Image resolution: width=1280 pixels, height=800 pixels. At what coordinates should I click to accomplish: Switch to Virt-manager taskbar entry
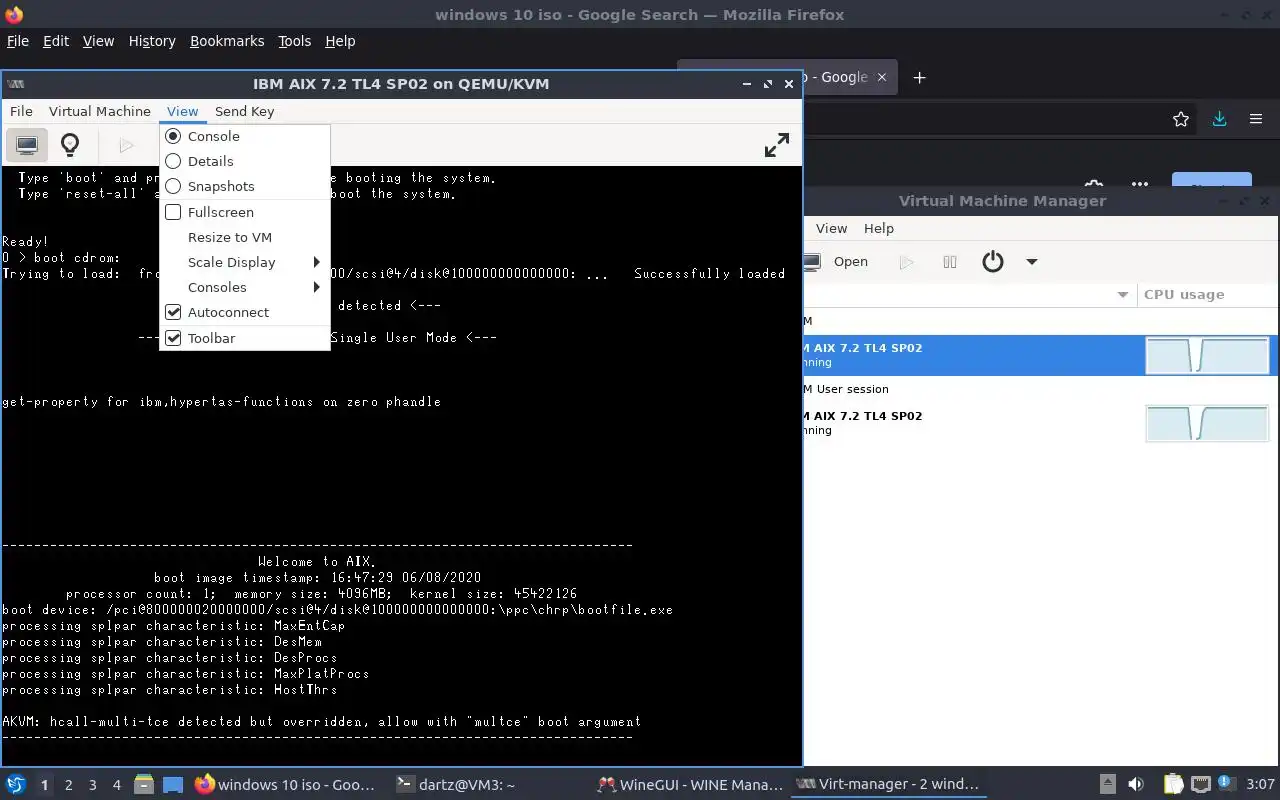click(889, 784)
